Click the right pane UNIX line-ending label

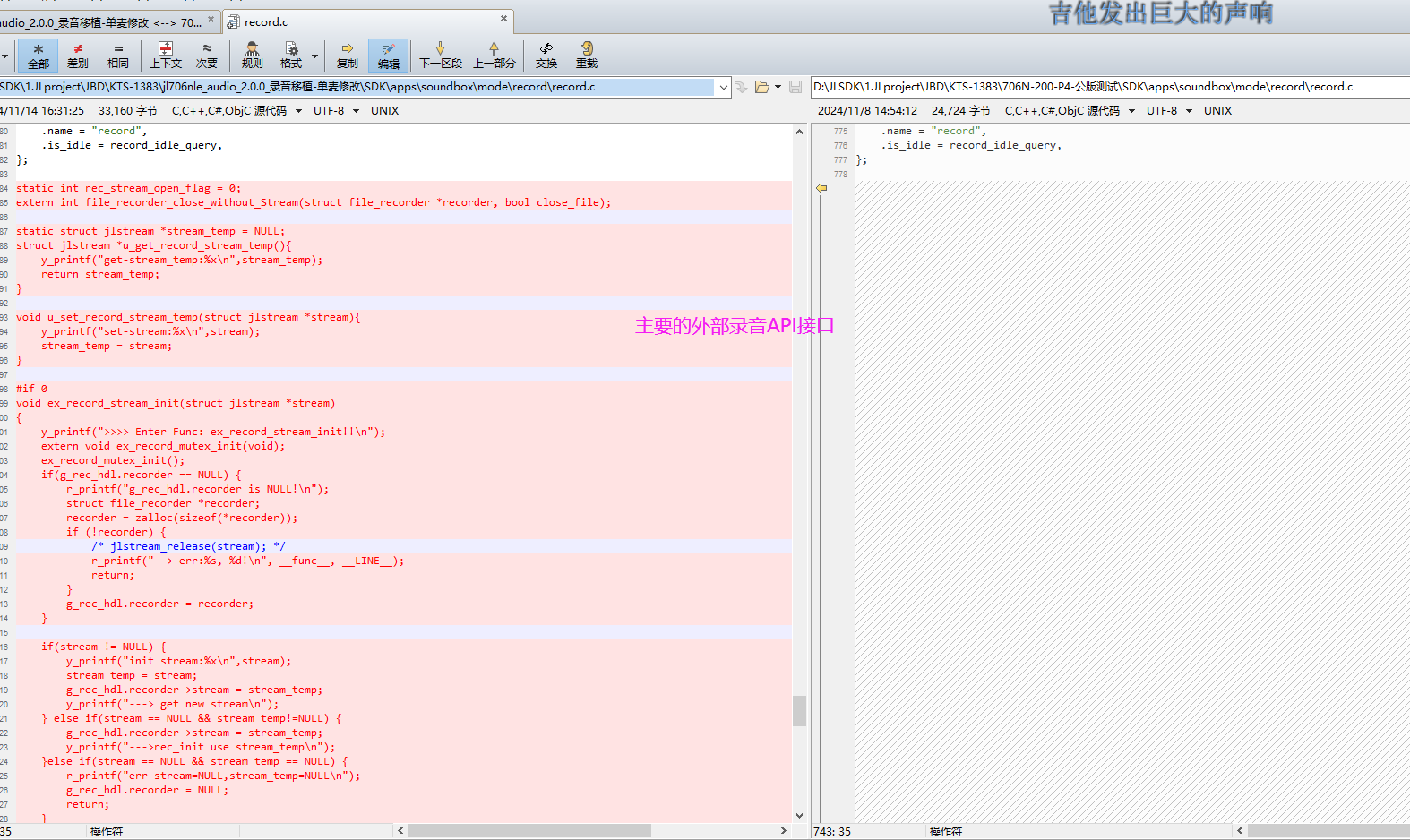[1218, 111]
